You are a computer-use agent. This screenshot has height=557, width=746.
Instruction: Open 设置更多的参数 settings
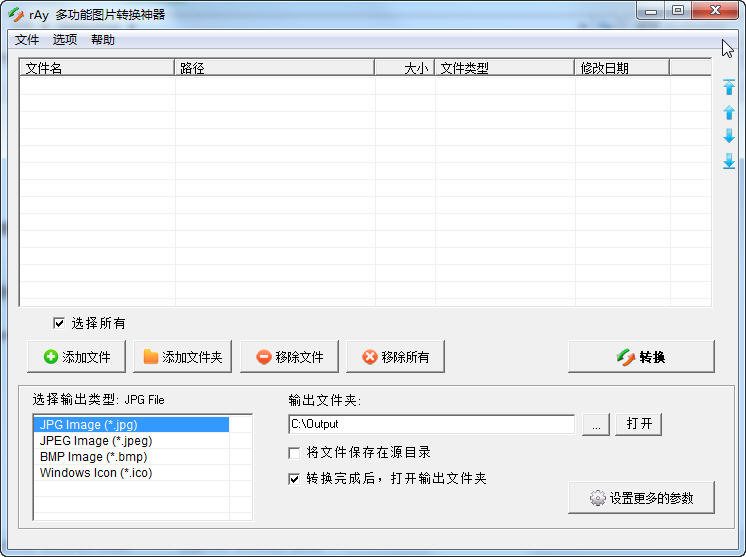tap(641, 498)
